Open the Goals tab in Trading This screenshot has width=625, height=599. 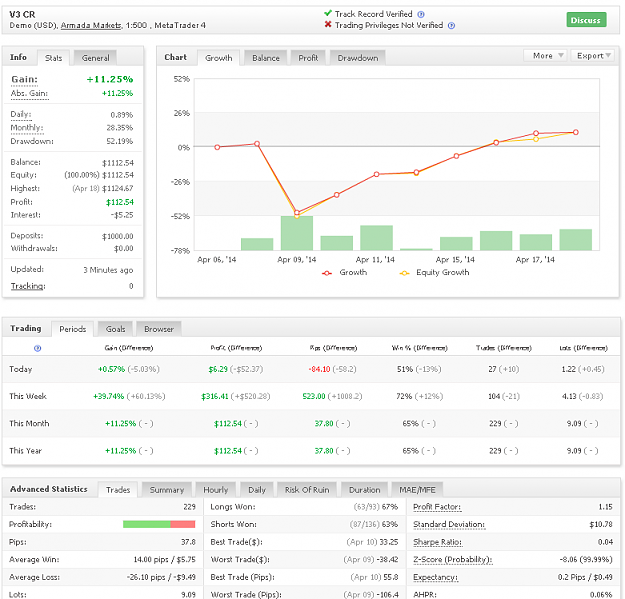coord(115,329)
